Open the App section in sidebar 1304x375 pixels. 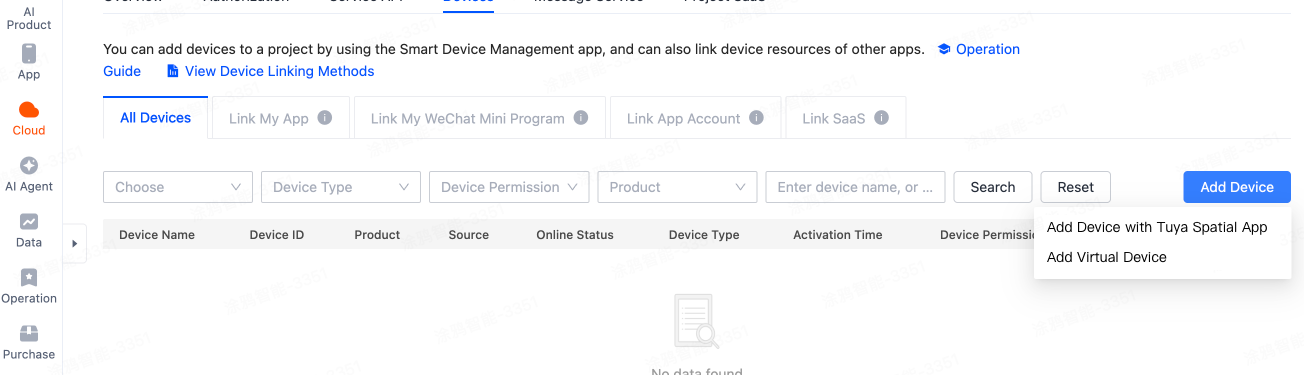click(29, 62)
